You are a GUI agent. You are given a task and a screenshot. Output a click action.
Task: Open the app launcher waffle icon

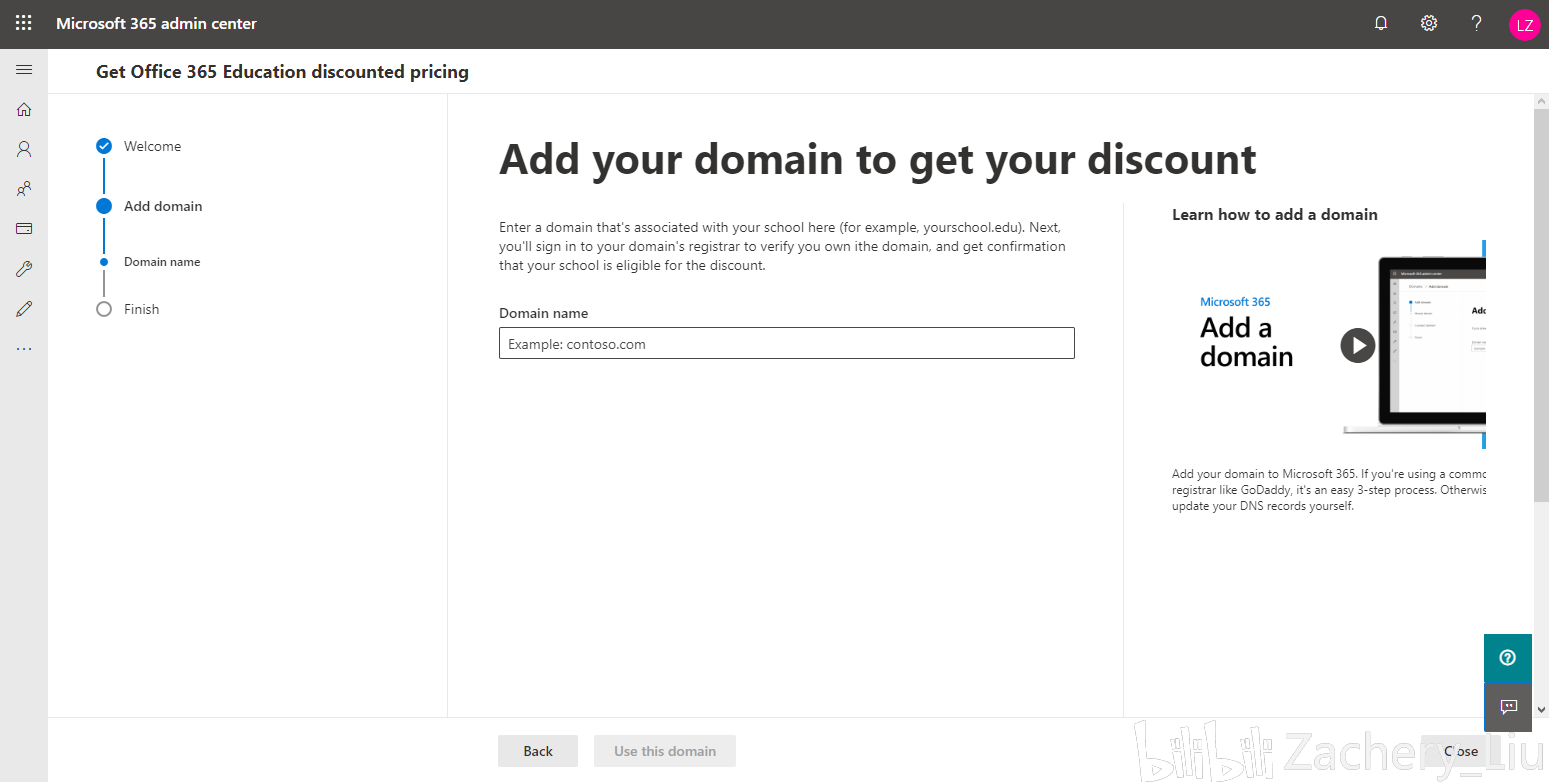[x=24, y=23]
